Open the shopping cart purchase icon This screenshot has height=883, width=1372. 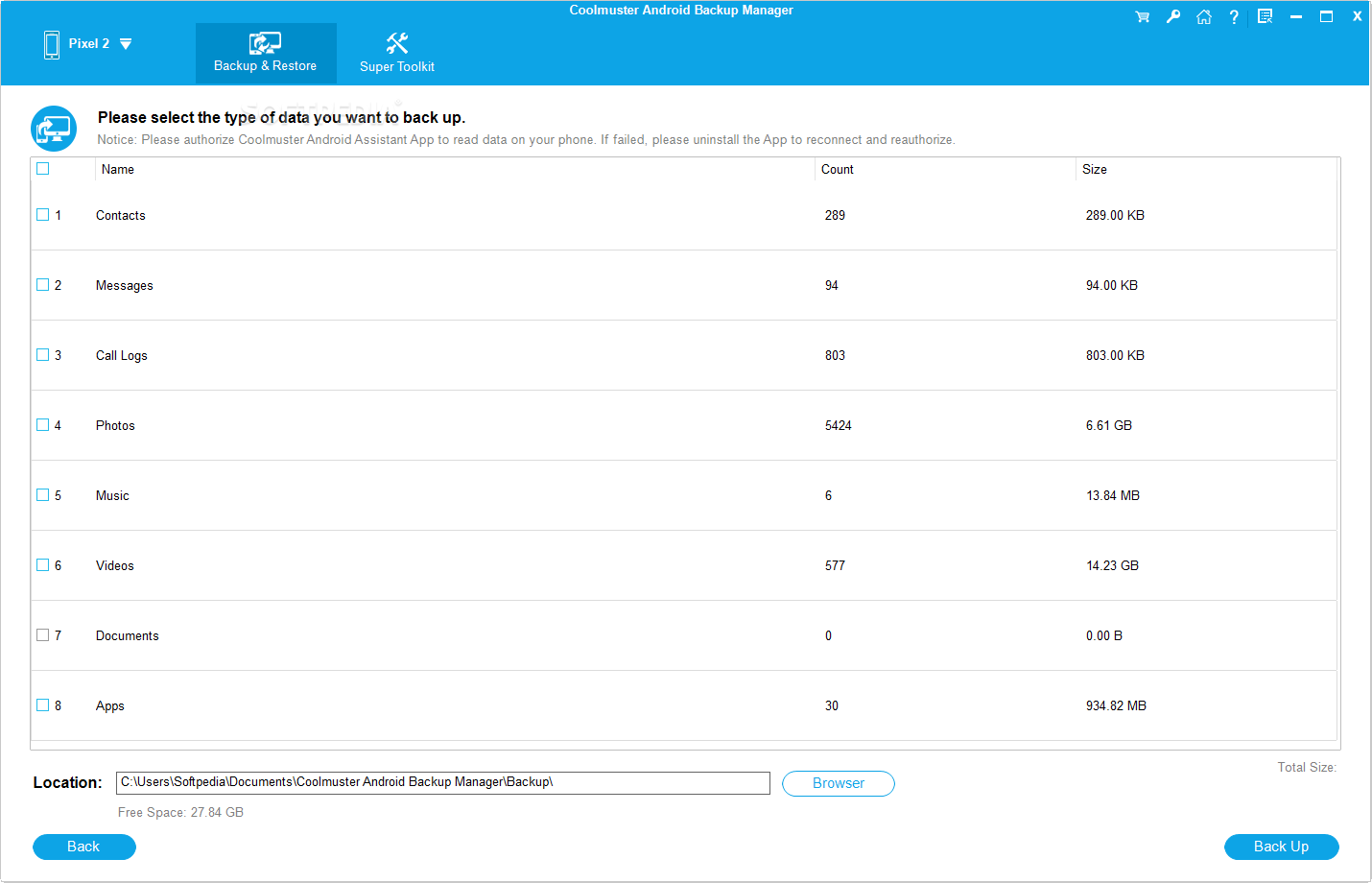pos(1142,16)
